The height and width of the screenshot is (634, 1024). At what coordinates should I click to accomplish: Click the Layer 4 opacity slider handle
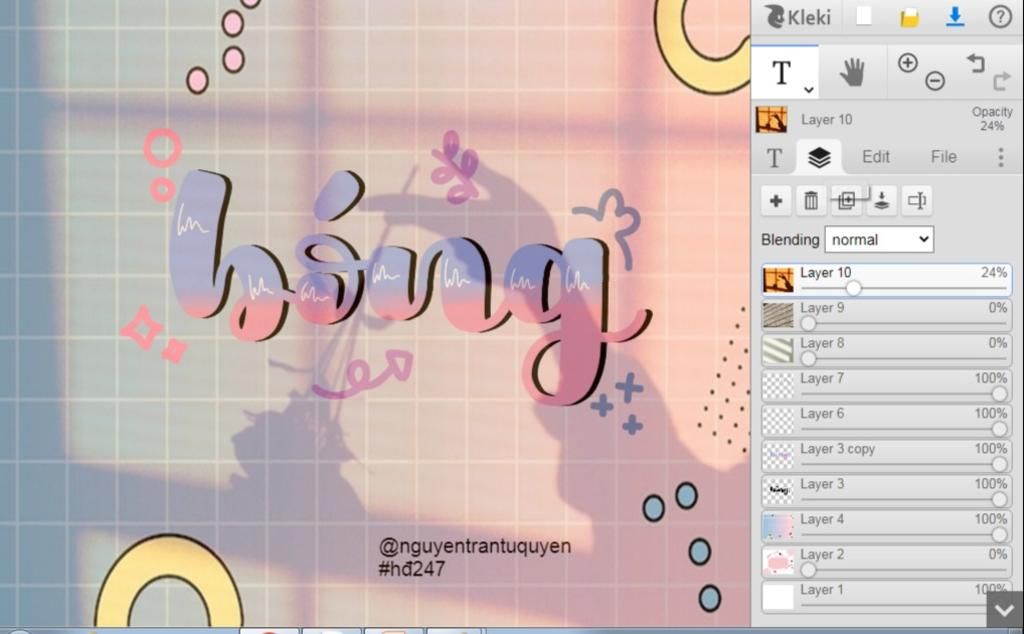tap(999, 534)
